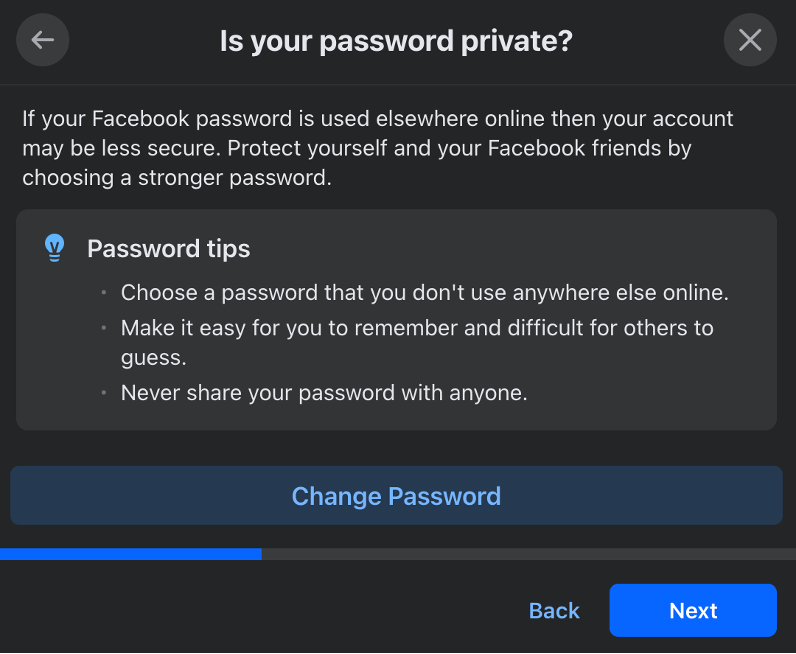Viewport: 796px width, 654px height.
Task: Click the bullet before "Choose a password"
Action: click(104, 292)
